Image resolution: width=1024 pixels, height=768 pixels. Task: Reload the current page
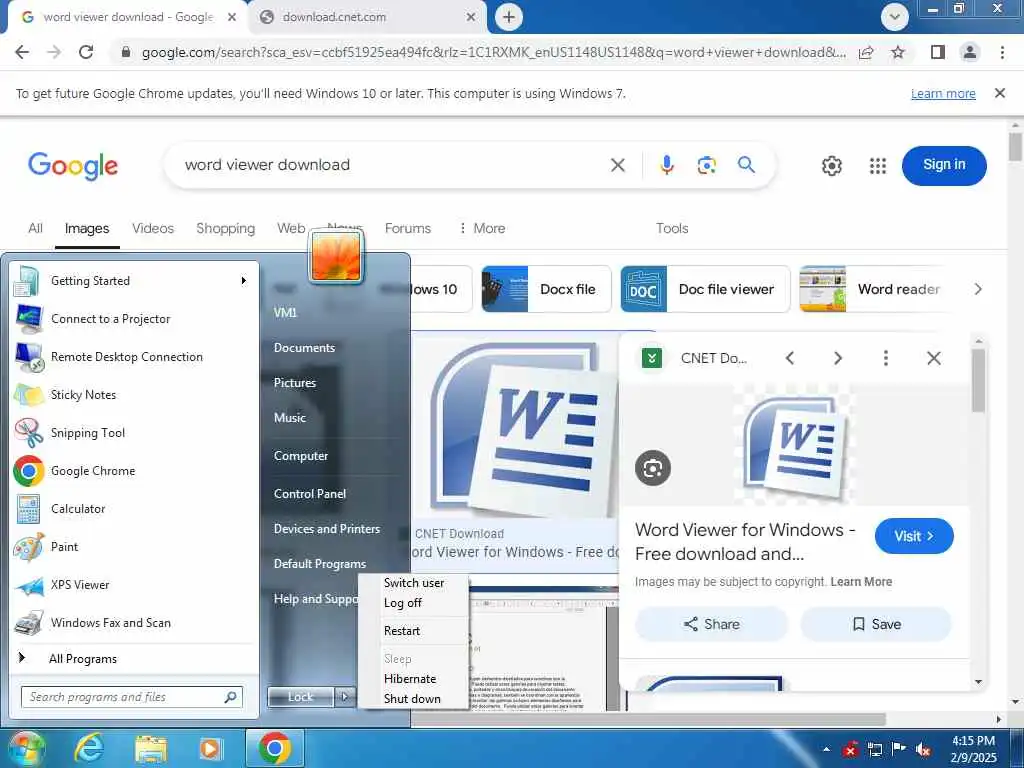click(86, 52)
